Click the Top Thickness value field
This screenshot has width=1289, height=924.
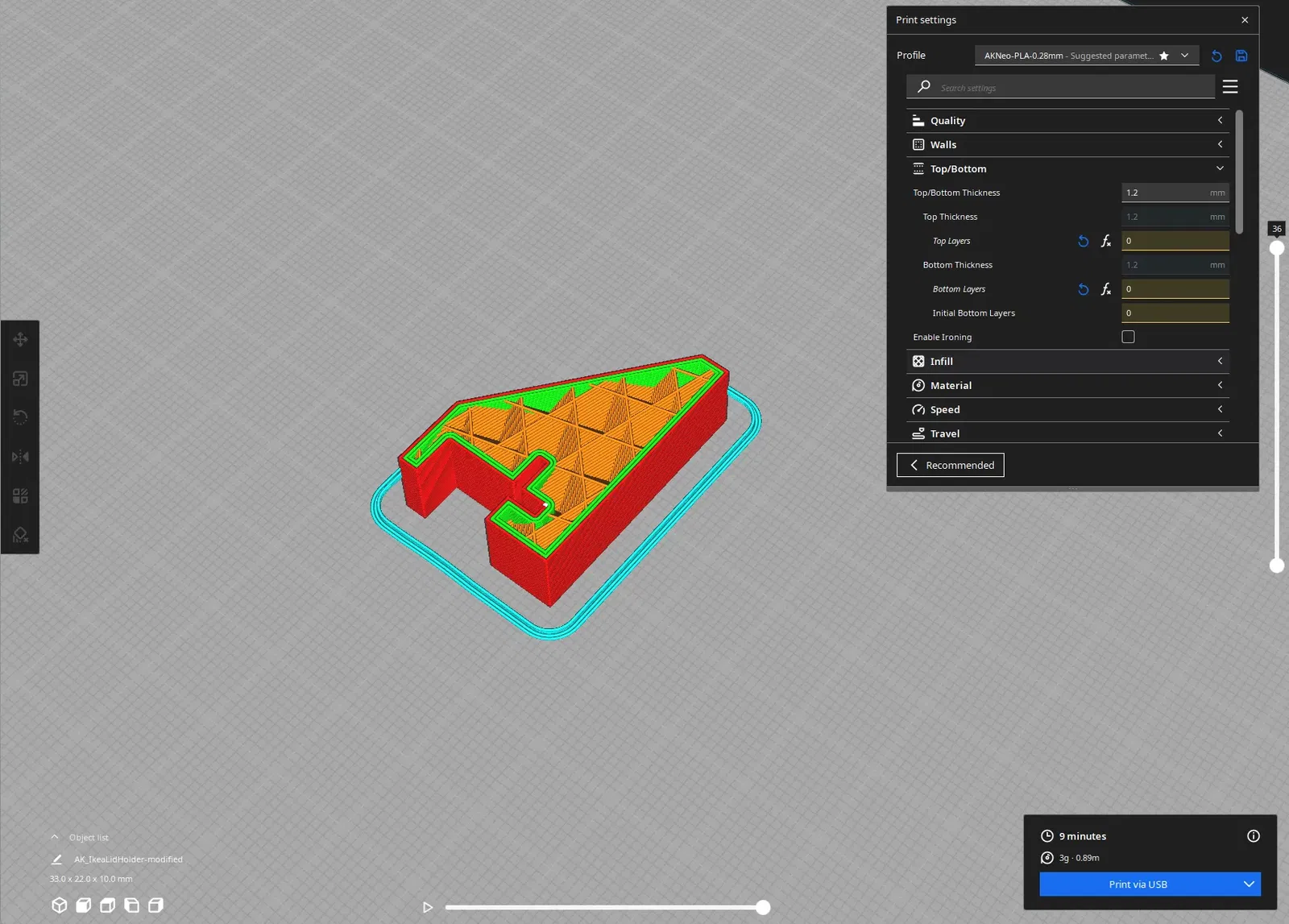coord(1175,217)
